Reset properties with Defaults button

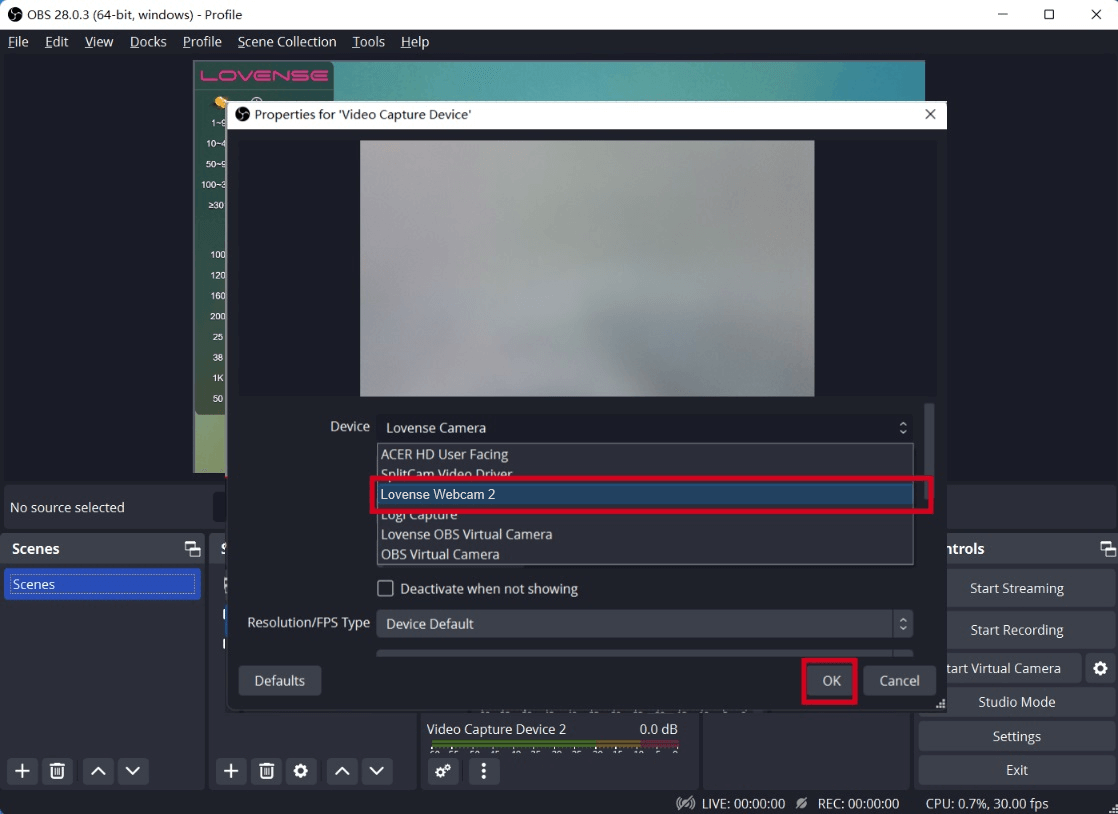(279, 681)
